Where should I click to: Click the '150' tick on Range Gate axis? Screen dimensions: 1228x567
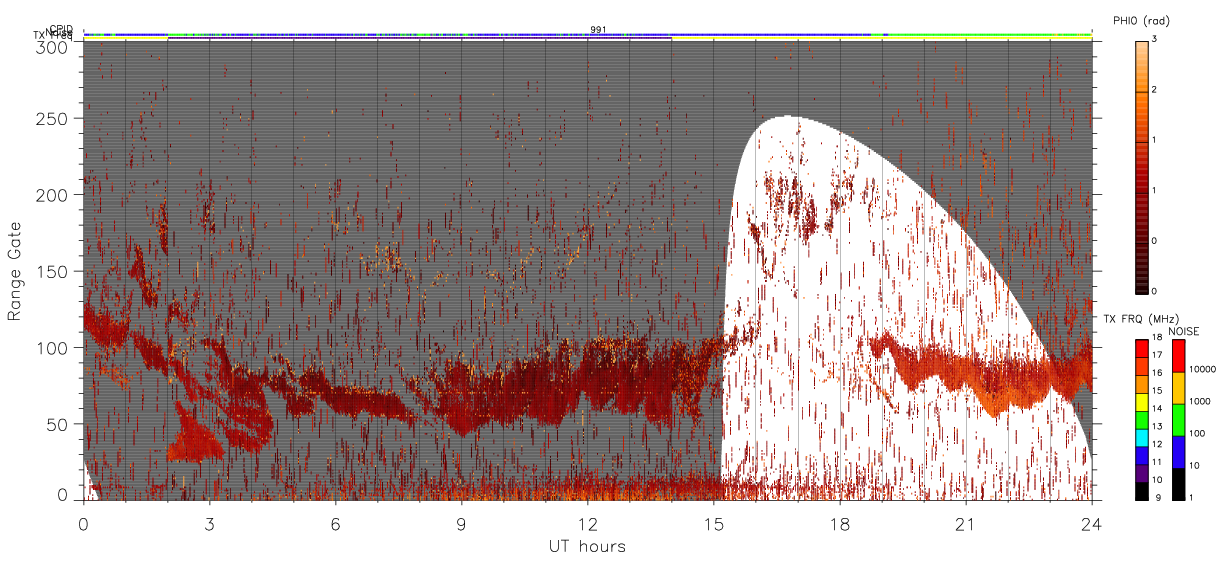click(54, 271)
